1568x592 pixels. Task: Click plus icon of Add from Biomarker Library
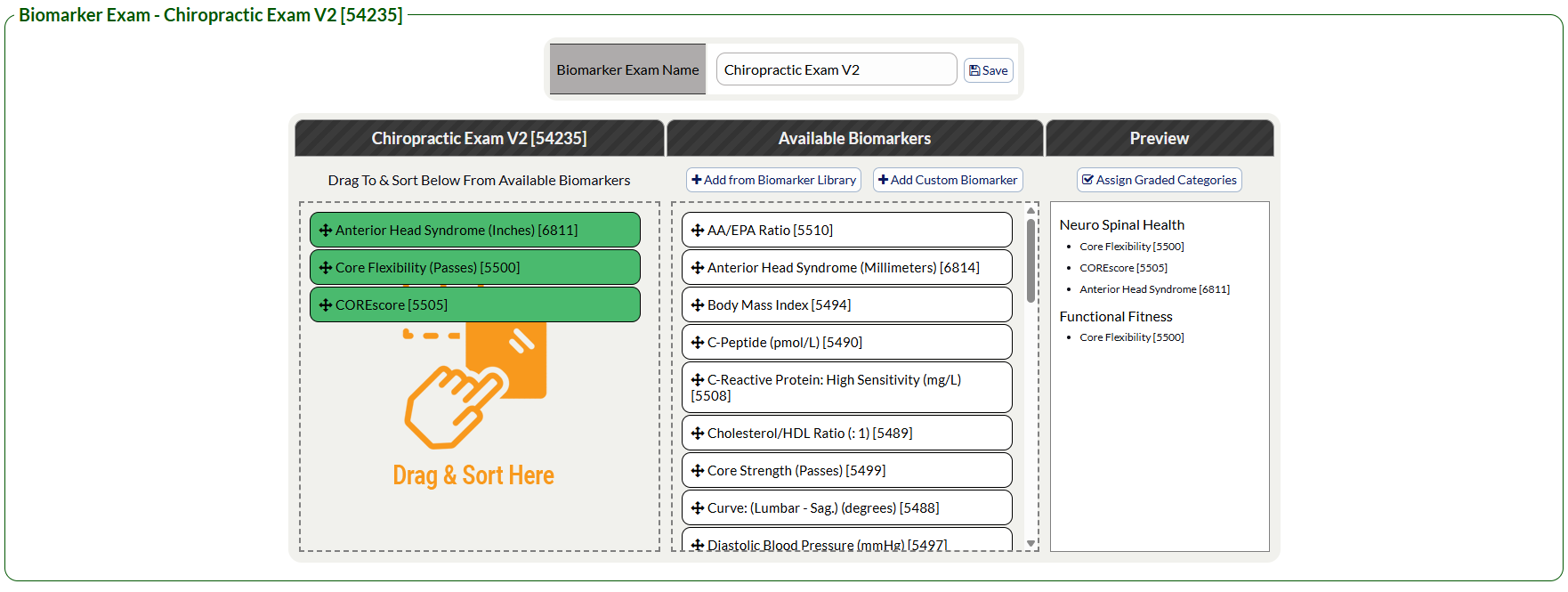click(697, 180)
